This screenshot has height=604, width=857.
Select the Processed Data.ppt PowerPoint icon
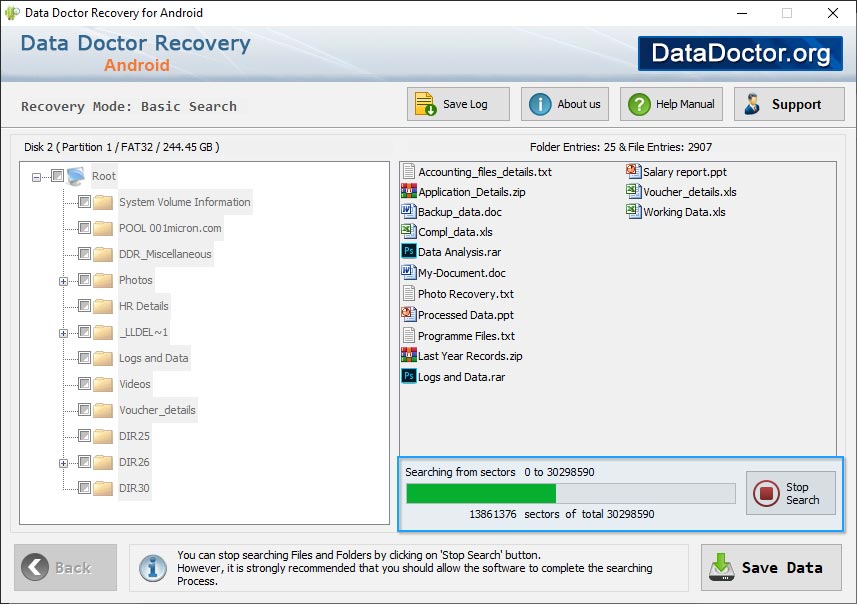pos(409,314)
